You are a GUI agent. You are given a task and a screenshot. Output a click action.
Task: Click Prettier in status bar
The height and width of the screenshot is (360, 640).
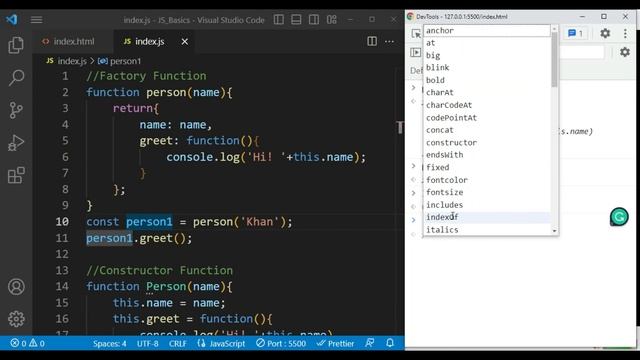336,344
